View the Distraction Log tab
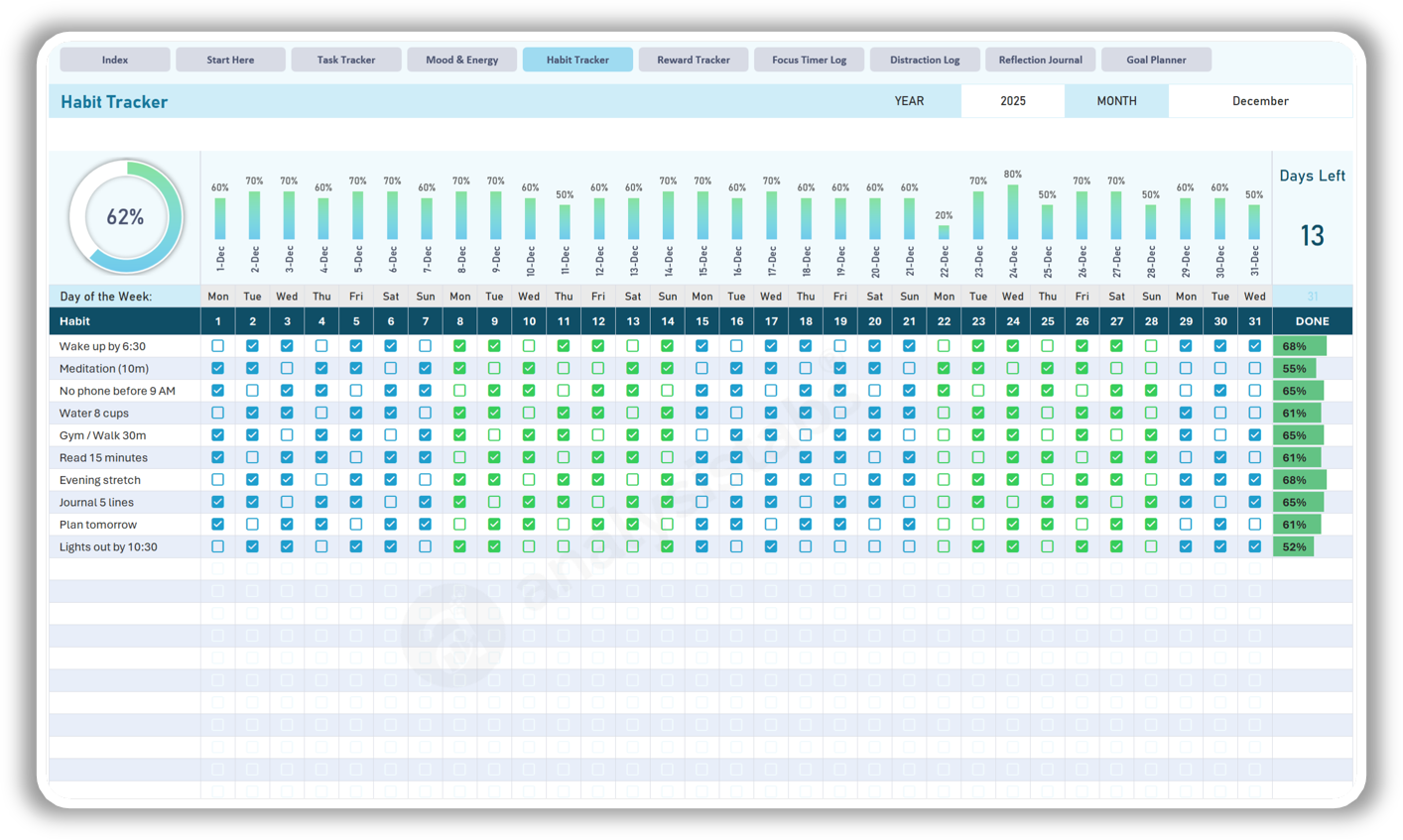Image resolution: width=1403 pixels, height=840 pixels. 924,60
